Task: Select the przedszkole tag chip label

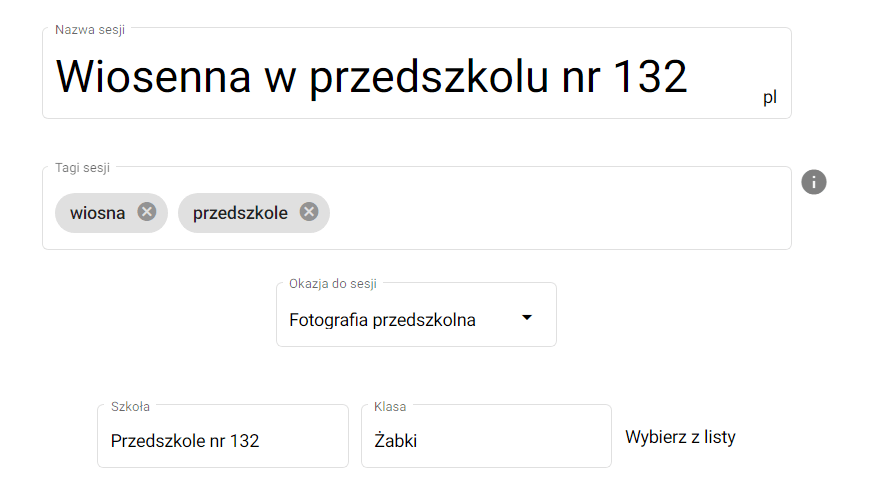Action: coord(240,213)
